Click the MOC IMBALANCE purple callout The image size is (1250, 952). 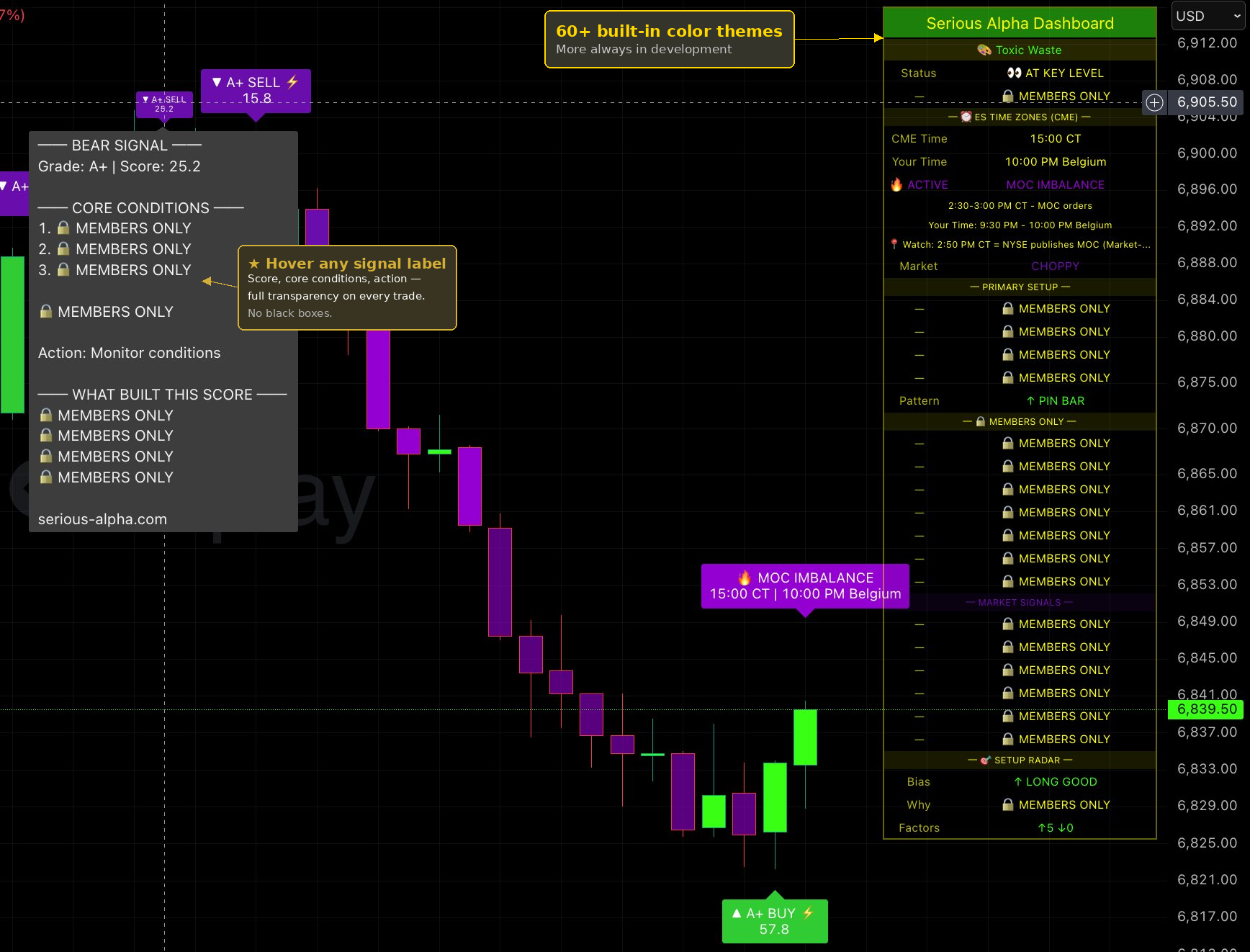(x=804, y=585)
